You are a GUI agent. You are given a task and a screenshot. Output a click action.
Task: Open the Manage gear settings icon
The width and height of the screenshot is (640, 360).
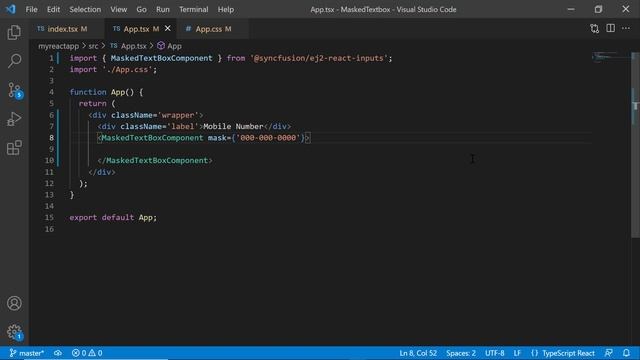(15, 332)
